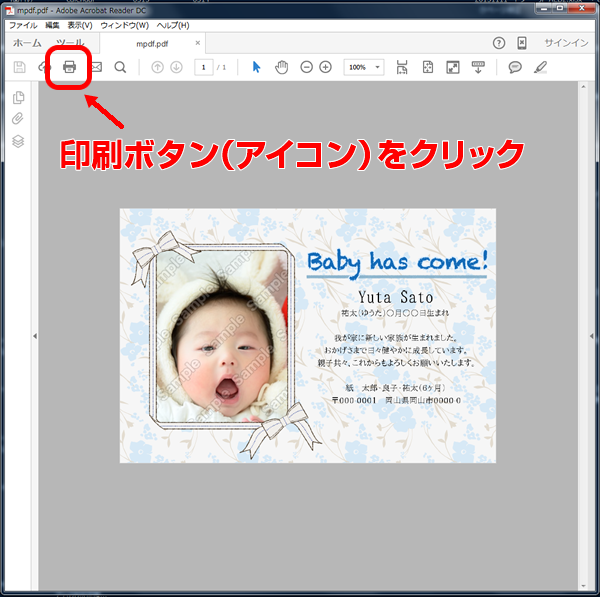Click the print icon in the toolbar
600x597 pixels.
(x=69, y=67)
